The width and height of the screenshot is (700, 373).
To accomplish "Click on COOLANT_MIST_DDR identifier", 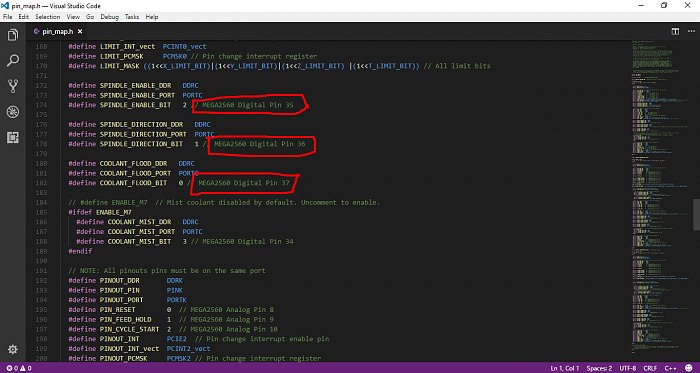I will coord(140,222).
